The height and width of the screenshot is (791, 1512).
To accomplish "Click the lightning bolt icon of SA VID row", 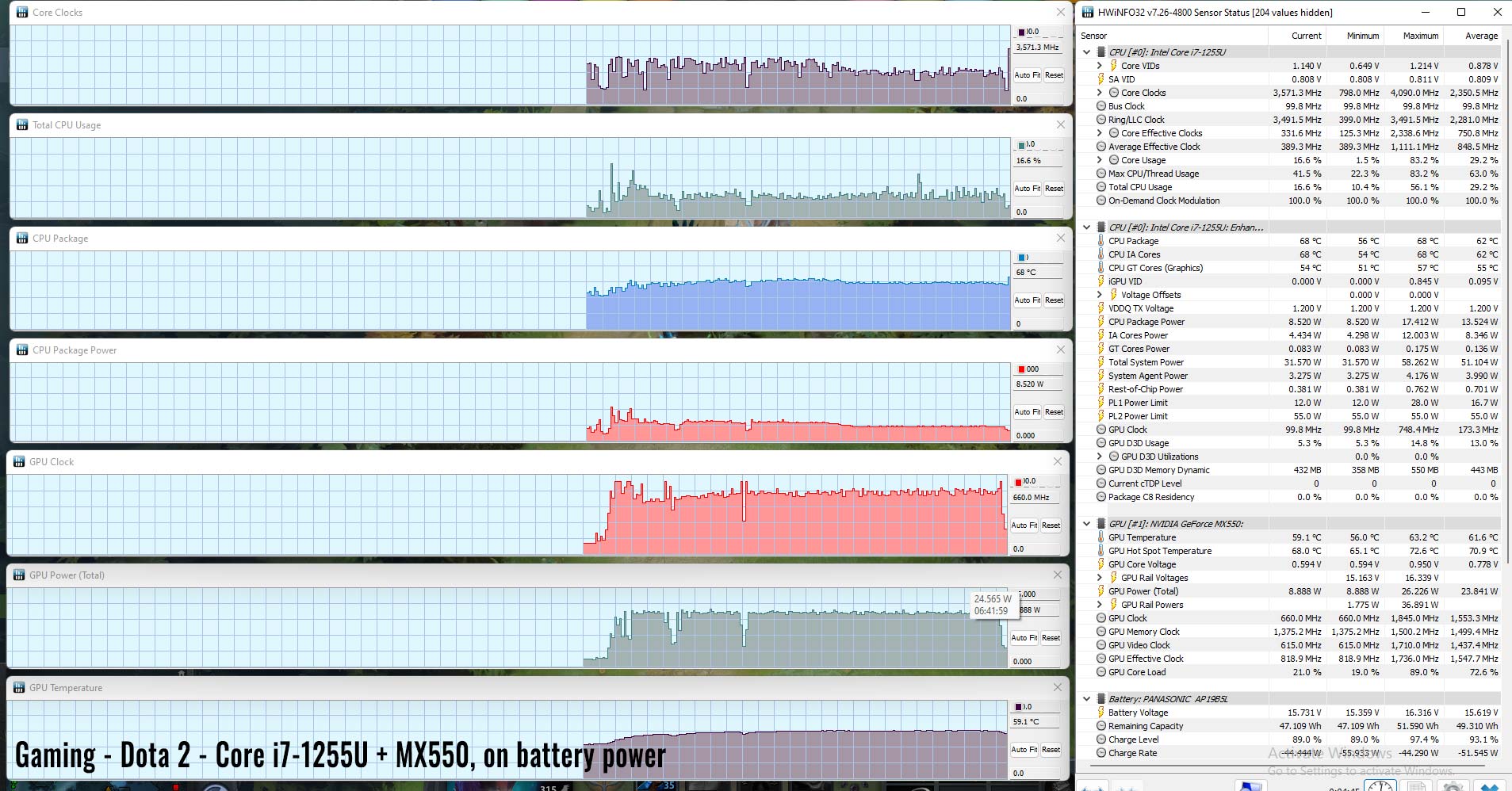I will tap(1101, 79).
